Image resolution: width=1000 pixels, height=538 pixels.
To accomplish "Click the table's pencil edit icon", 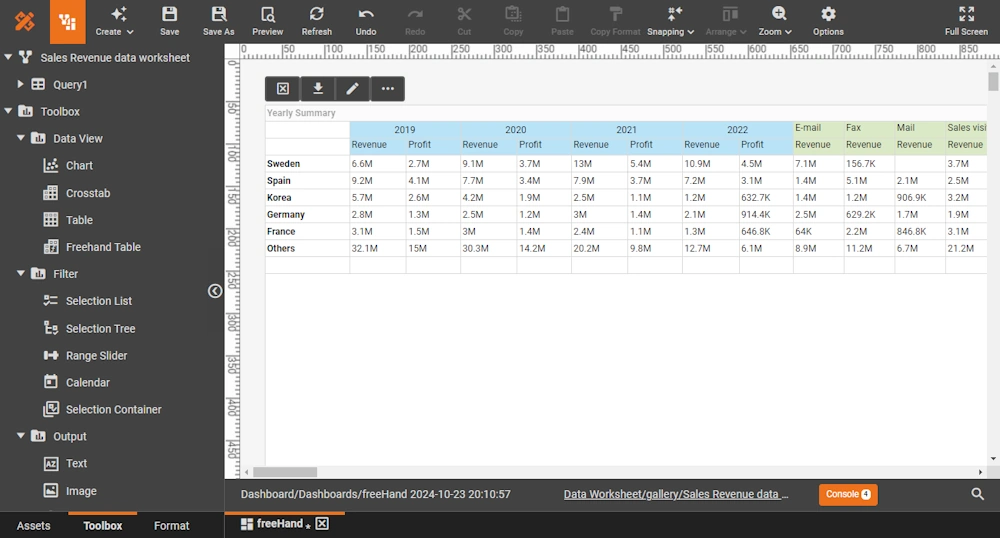I will coord(352,89).
